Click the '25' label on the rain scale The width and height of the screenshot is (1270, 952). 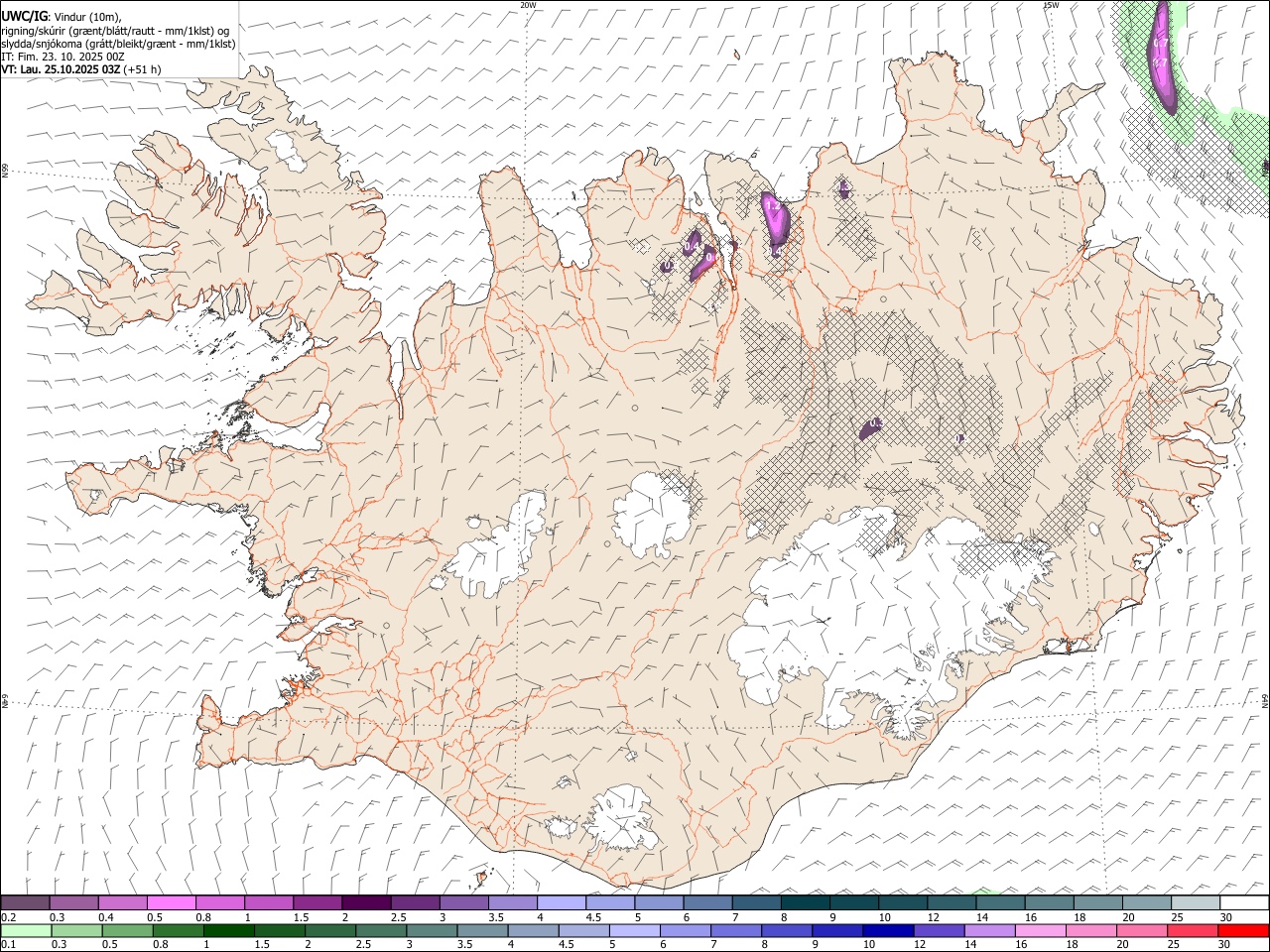tap(1173, 945)
